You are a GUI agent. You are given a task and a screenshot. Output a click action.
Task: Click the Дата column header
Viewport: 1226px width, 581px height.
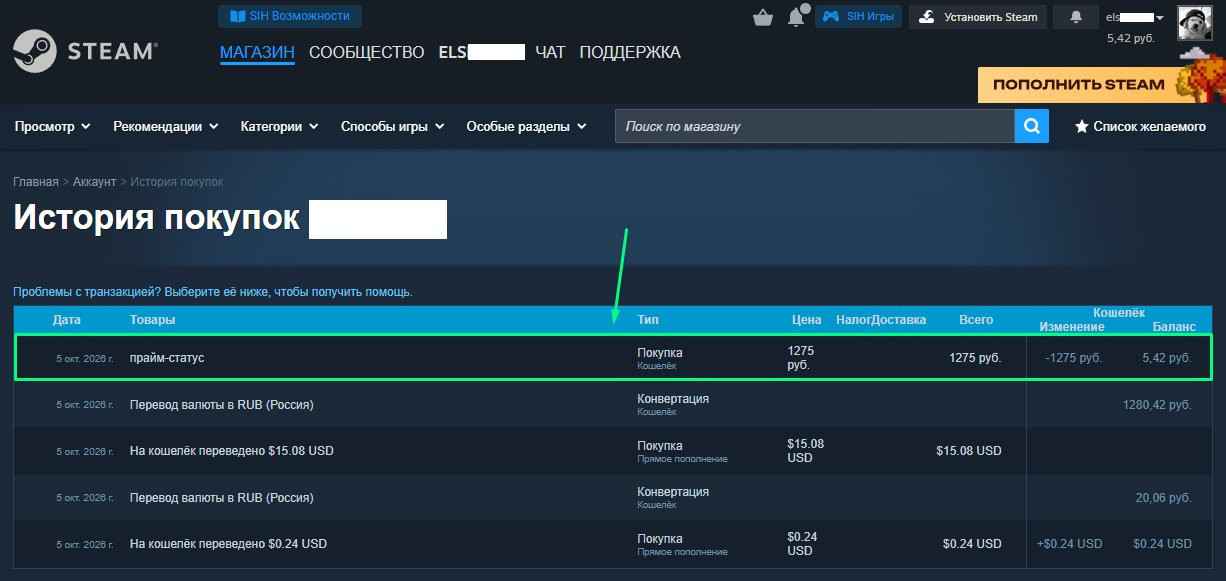click(67, 320)
